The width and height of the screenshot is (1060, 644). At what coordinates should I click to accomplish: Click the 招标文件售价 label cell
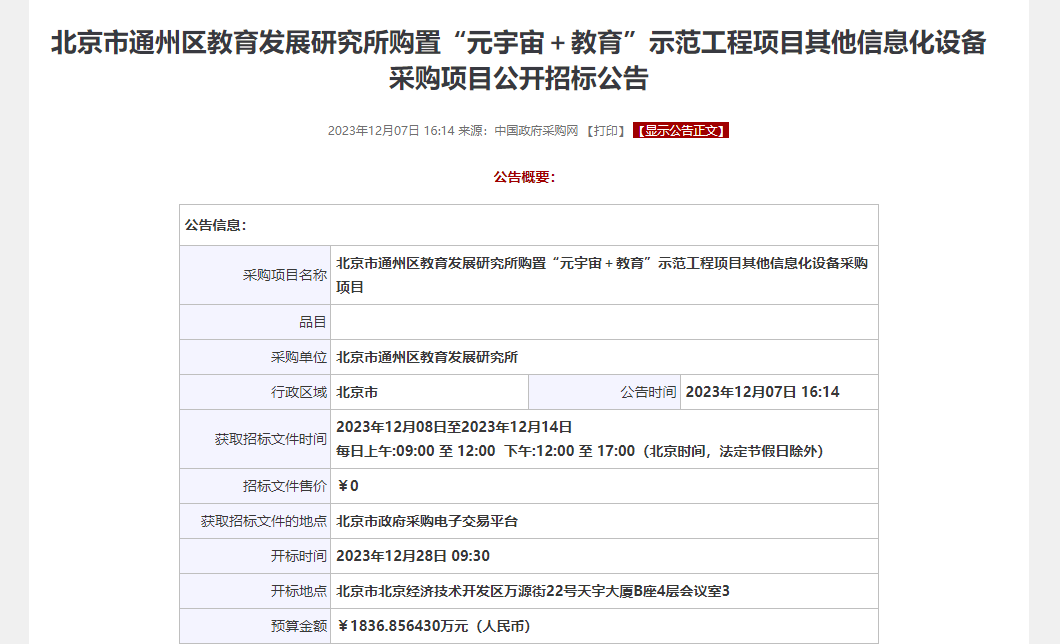(256, 487)
